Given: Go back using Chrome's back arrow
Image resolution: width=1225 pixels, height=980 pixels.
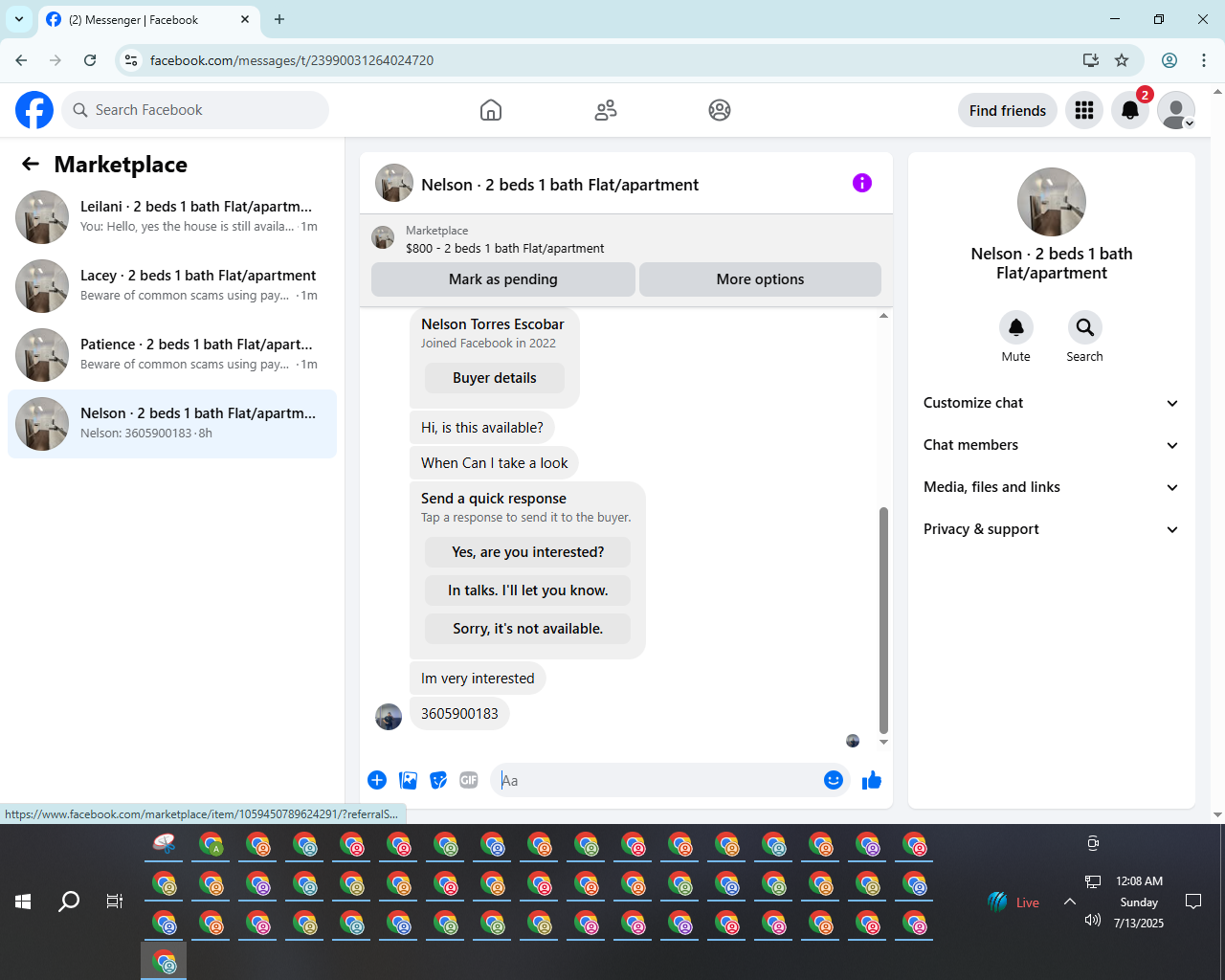Looking at the screenshot, I should click(21, 60).
